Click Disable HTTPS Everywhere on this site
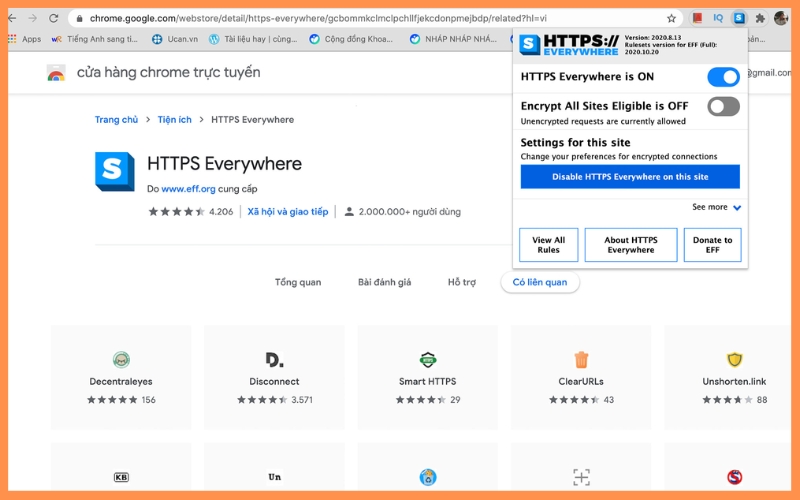 tap(630, 177)
